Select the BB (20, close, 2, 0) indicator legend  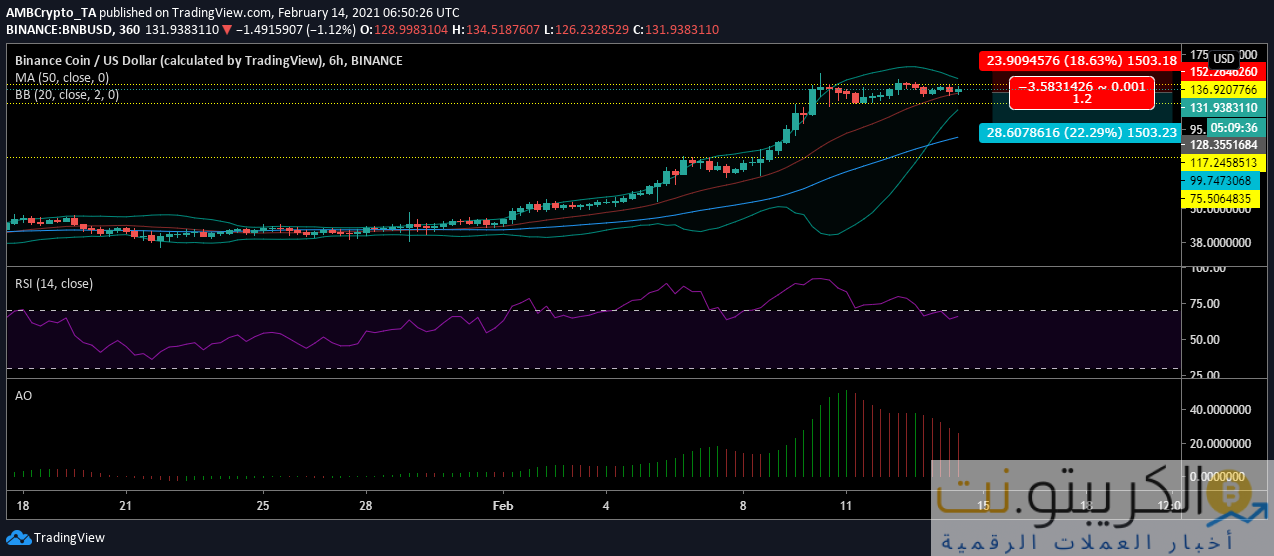(67, 94)
